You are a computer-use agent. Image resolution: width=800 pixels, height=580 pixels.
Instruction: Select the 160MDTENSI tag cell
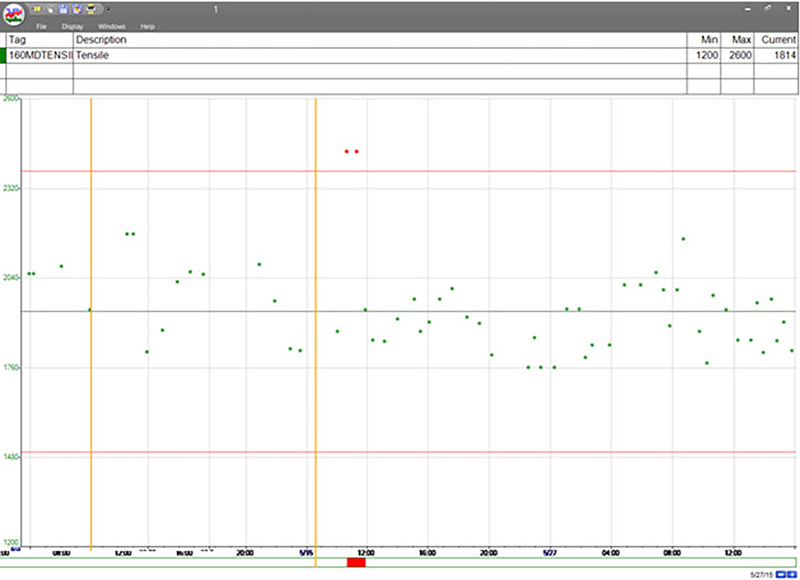(39, 56)
